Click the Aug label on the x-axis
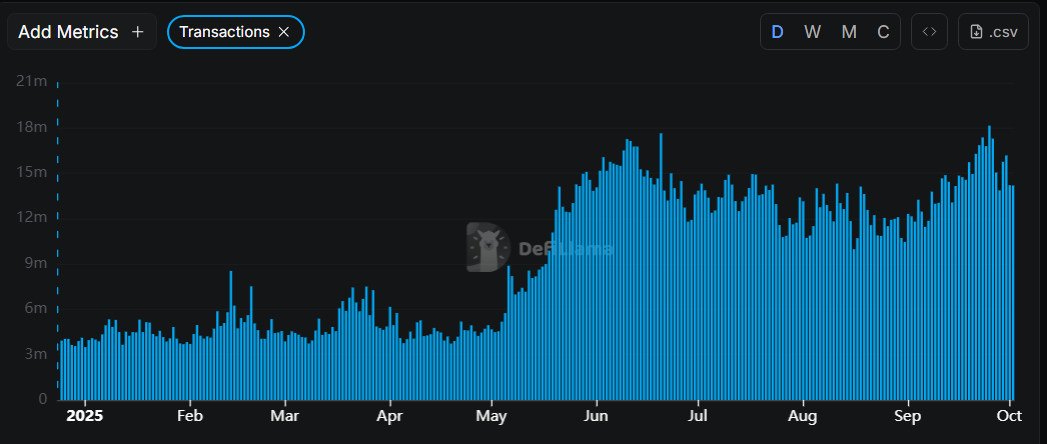1047x444 pixels. tap(803, 415)
